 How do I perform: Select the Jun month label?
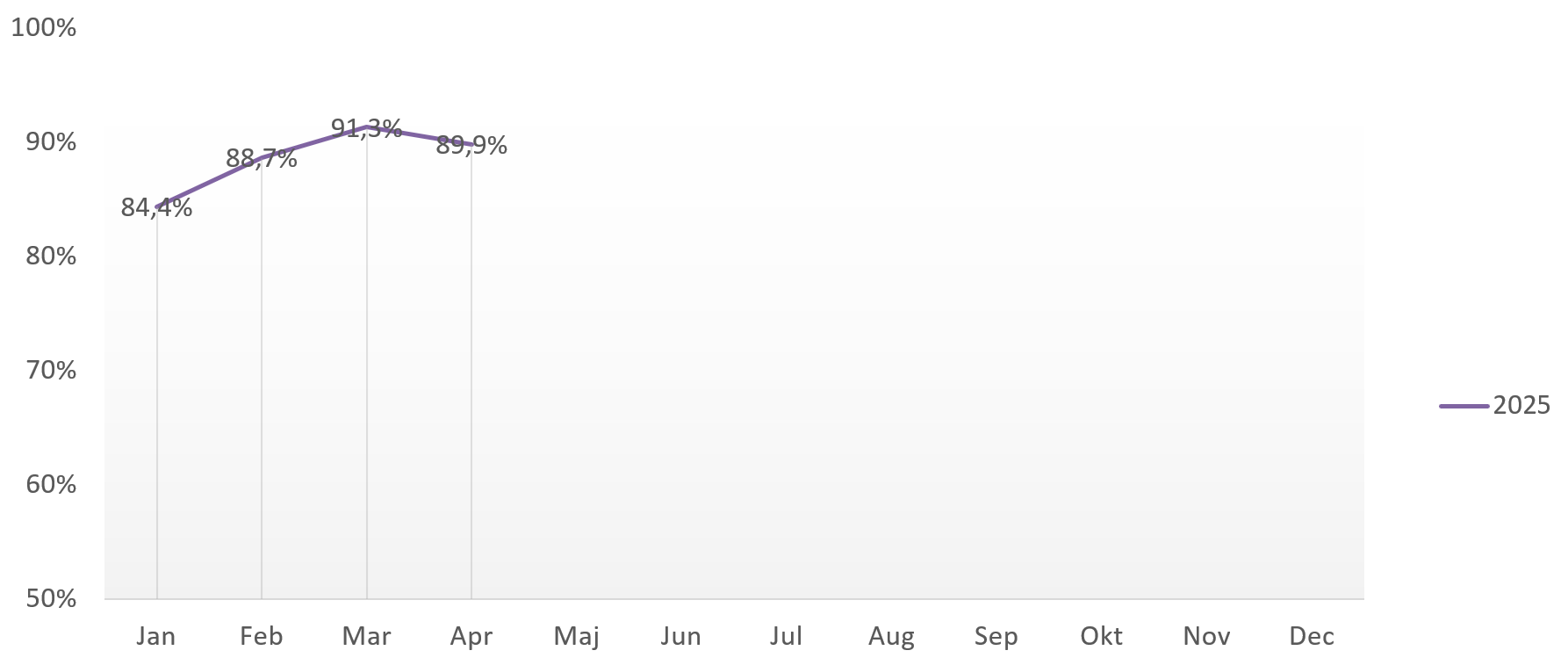click(681, 636)
